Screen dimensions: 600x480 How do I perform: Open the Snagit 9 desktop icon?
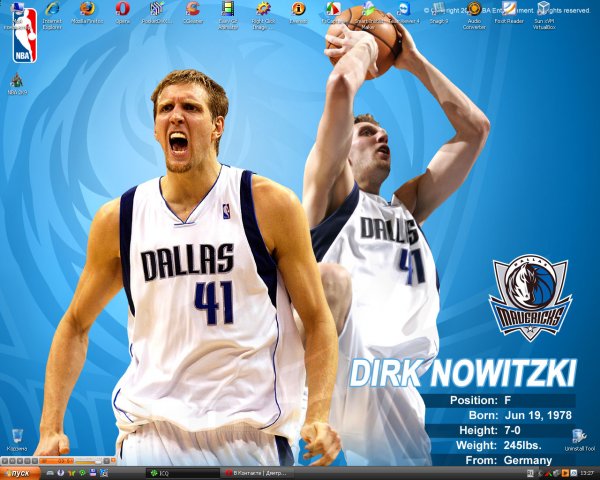[x=438, y=9]
